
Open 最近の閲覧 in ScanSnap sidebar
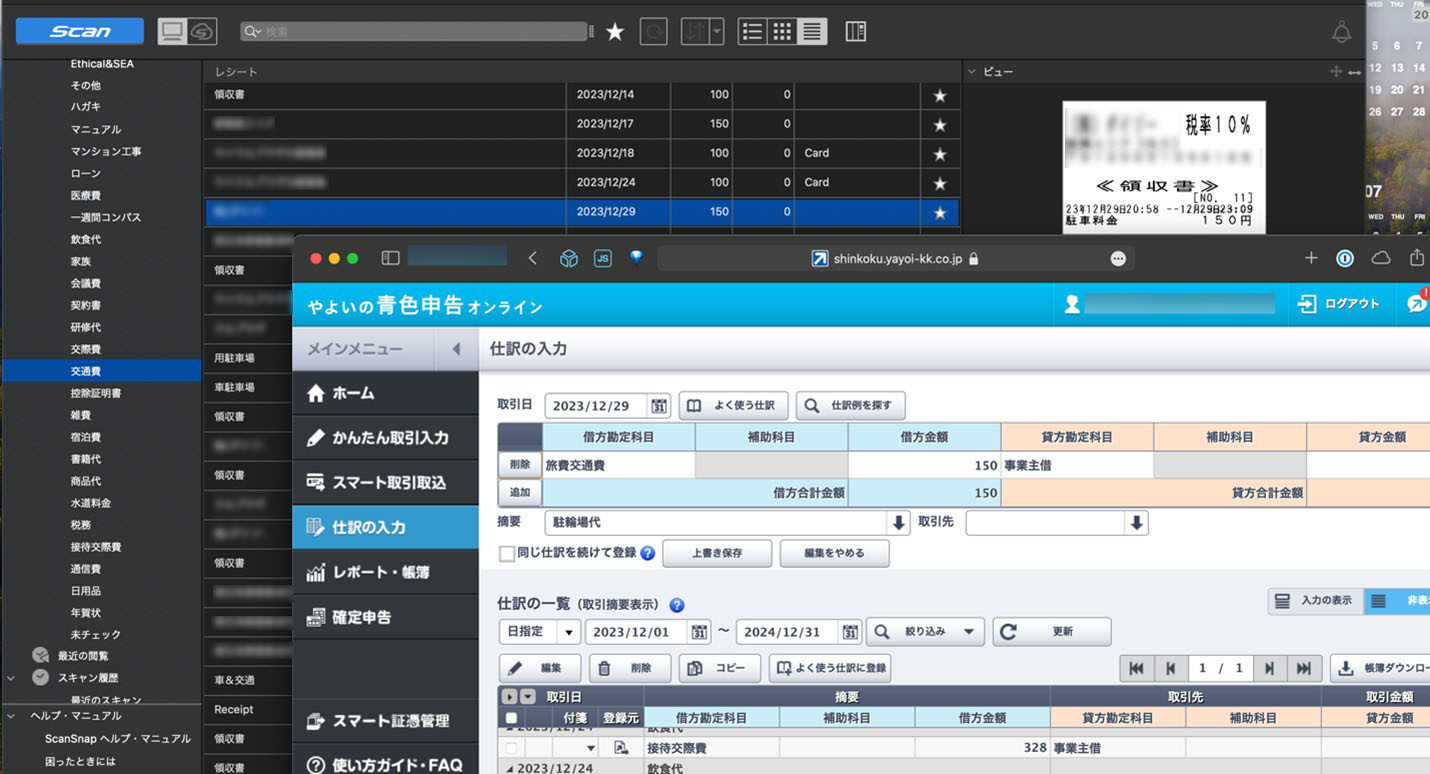coord(83,656)
